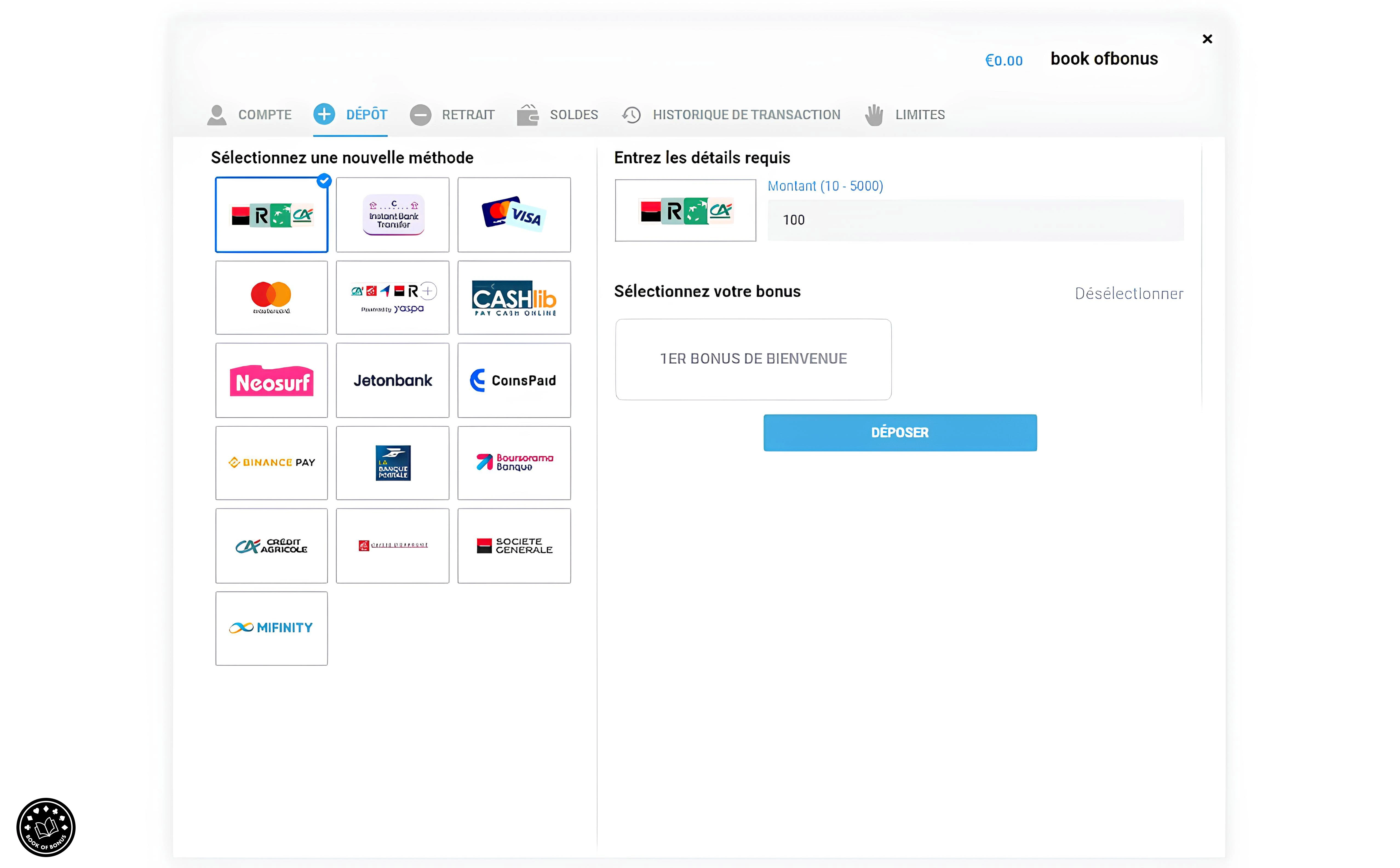Select the multi-bank transfer payment method tile
This screenshot has width=1400, height=868.
271,215
